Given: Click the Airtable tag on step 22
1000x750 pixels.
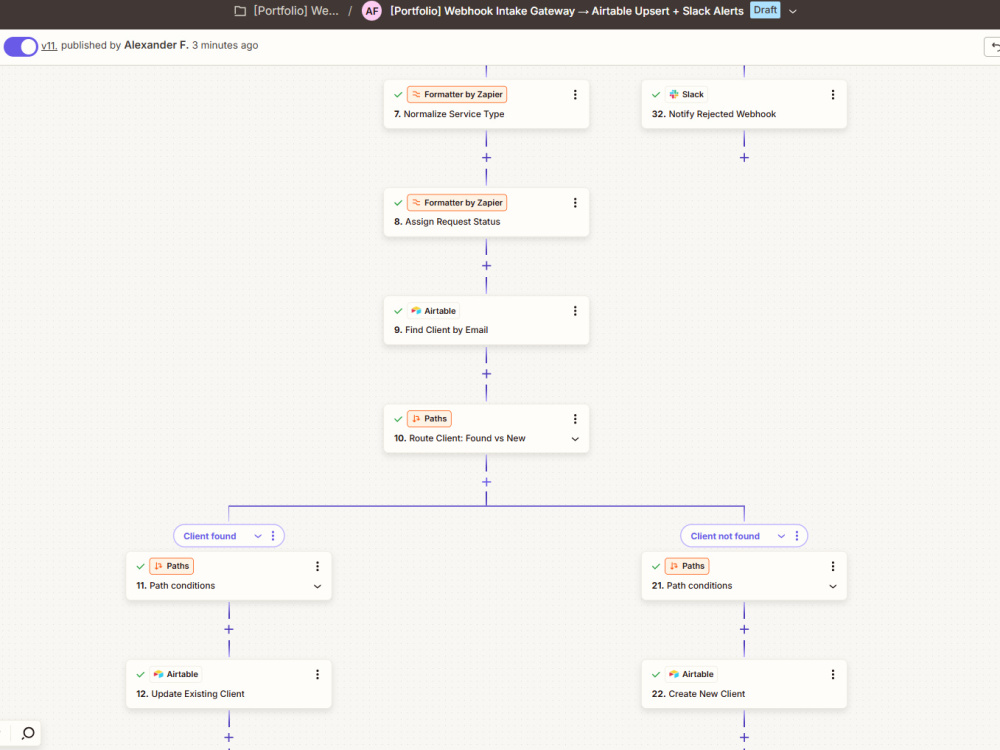Looking at the screenshot, I should [x=691, y=674].
